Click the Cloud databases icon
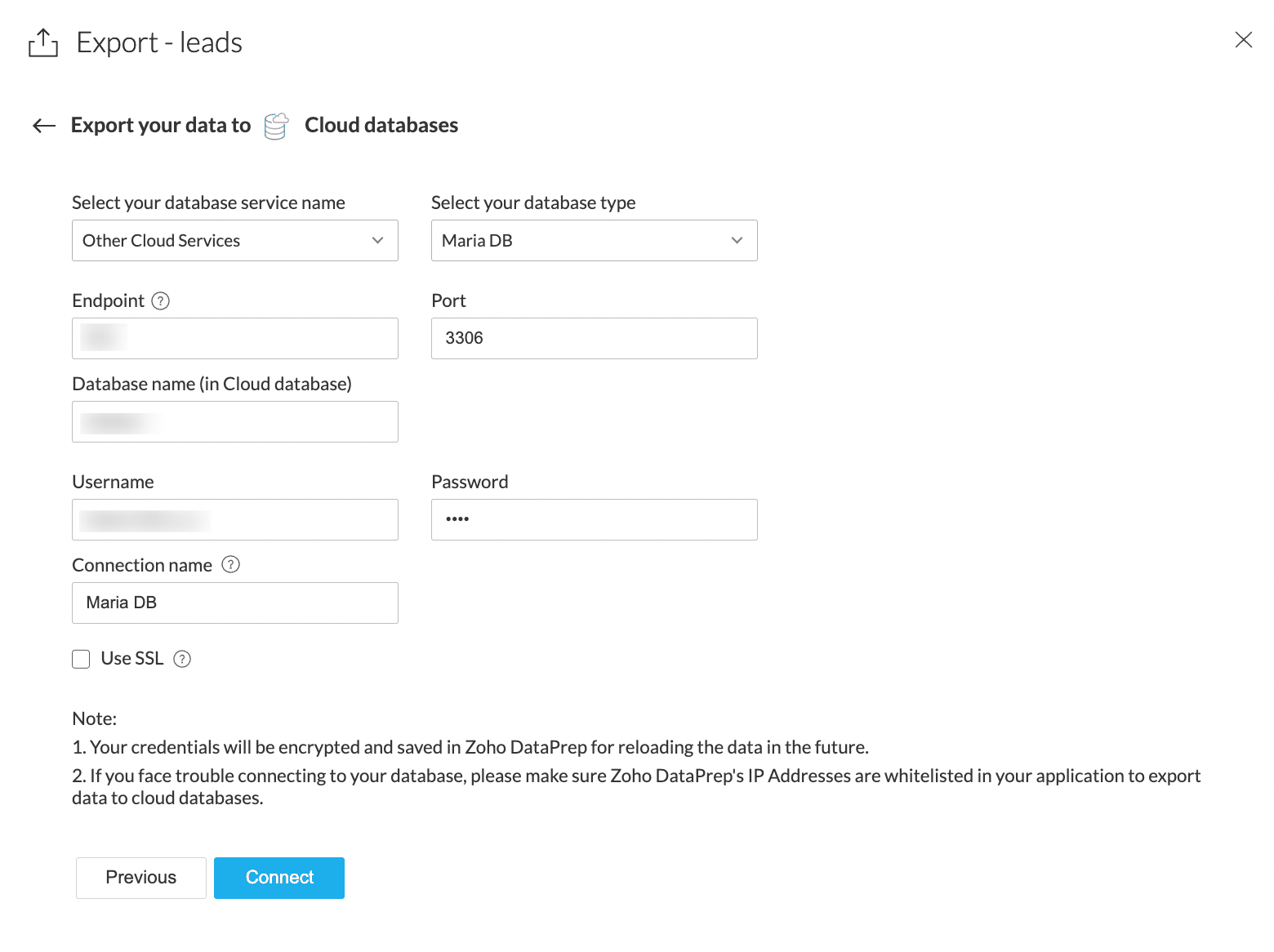This screenshot has height=952, width=1274. pos(276,126)
